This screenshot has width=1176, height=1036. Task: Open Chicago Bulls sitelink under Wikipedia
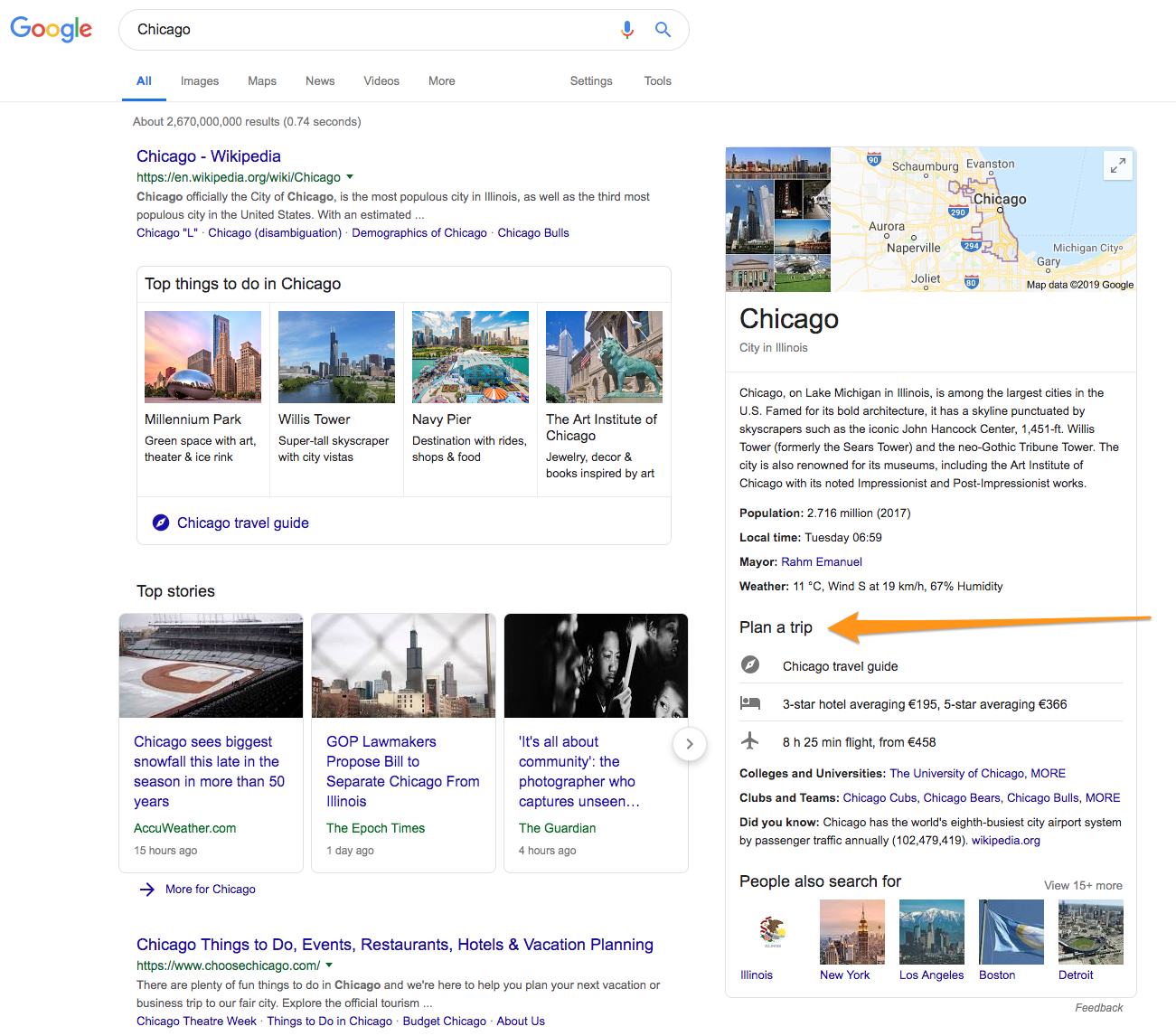[533, 233]
